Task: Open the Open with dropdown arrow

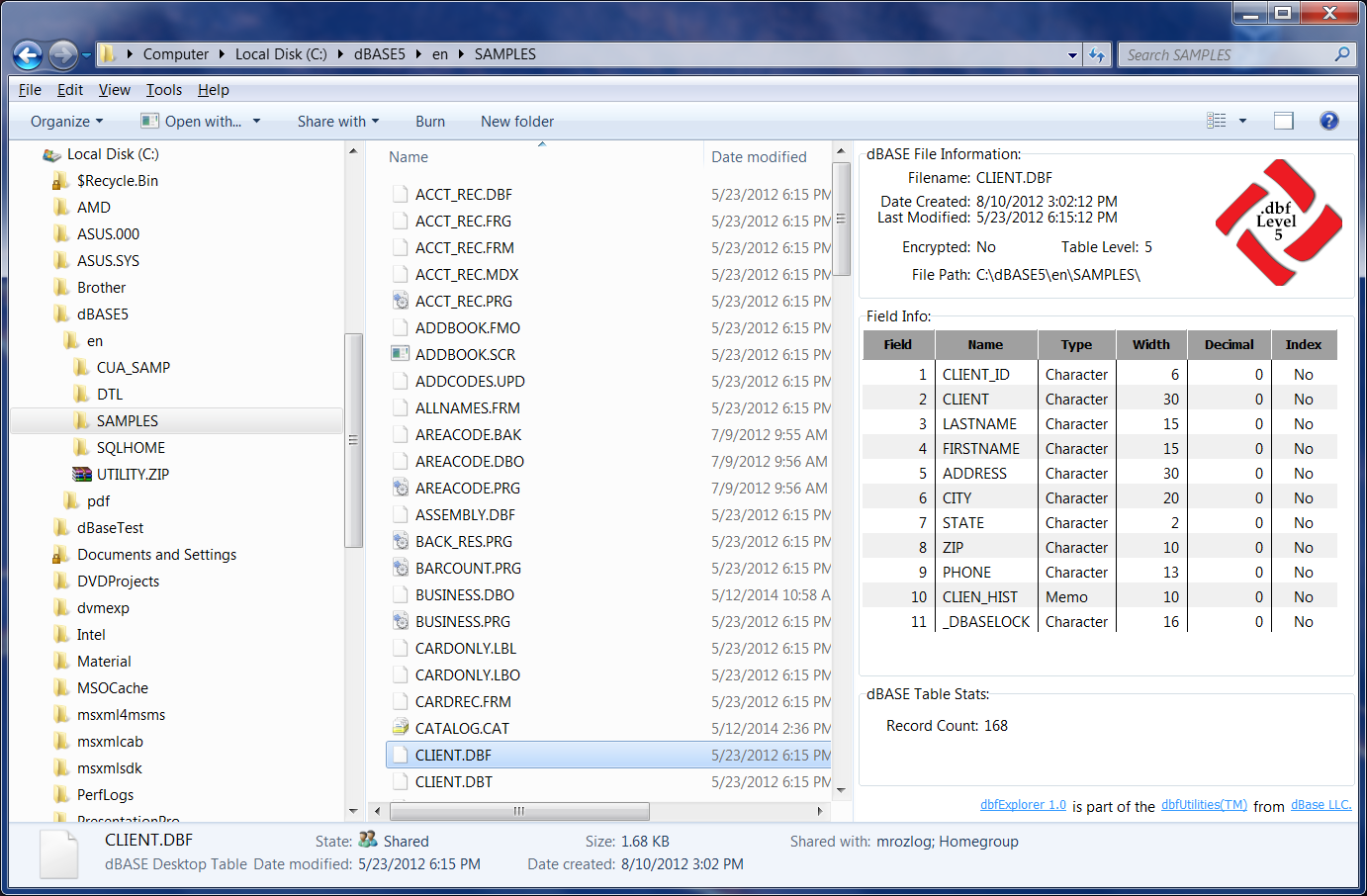Action: coord(256,121)
